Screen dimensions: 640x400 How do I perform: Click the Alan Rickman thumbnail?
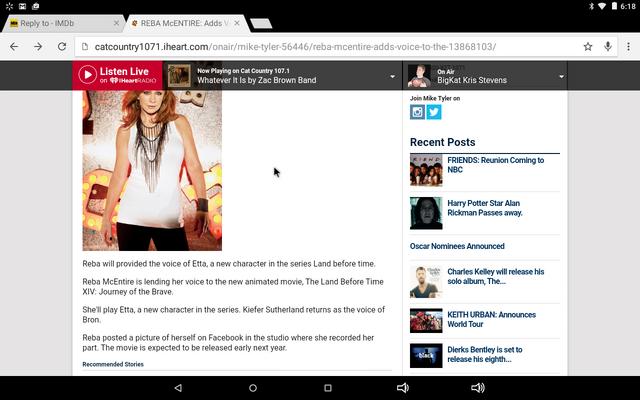coord(426,213)
